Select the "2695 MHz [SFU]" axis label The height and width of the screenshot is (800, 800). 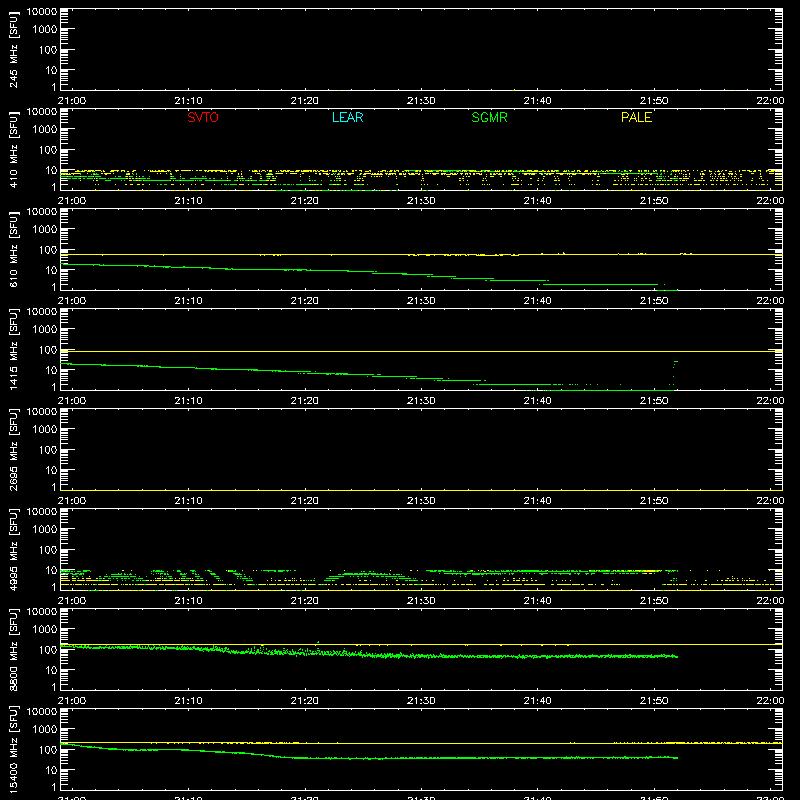(x=14, y=449)
